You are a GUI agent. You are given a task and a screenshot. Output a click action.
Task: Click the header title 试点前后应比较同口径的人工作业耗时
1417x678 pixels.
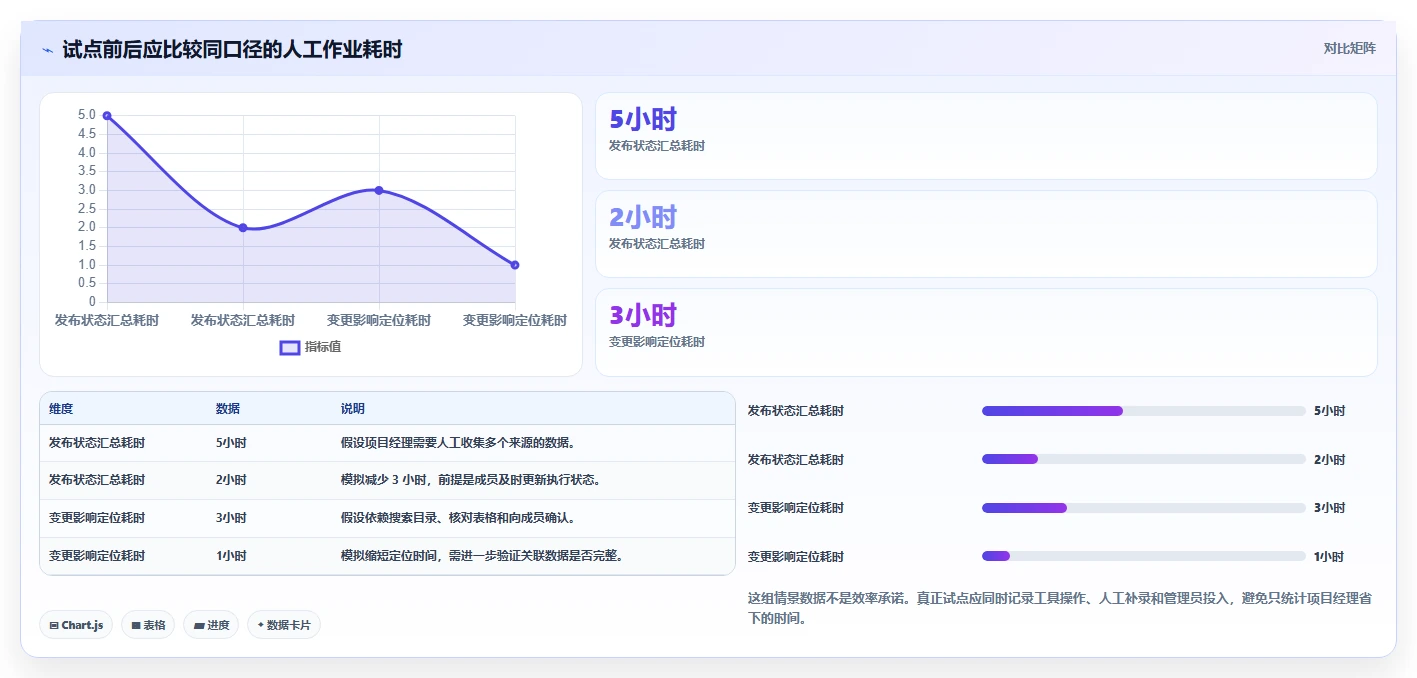click(x=232, y=50)
